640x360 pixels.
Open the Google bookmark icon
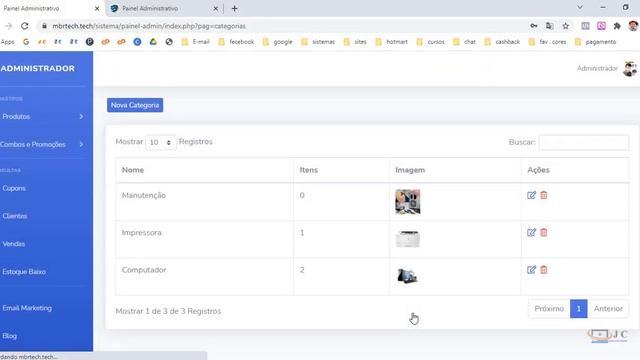[x=26, y=42]
